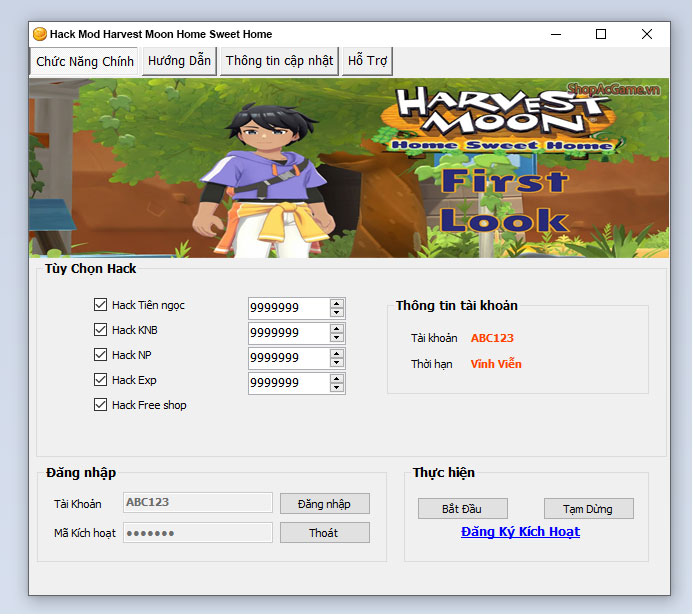This screenshot has height=616, width=693.
Task: Click the Mã Kích hoạt password field
Action: pos(197,533)
